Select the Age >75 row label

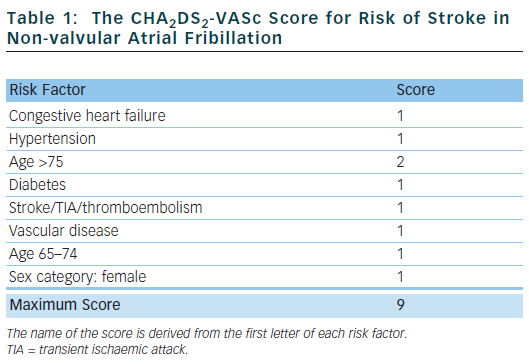[36, 162]
